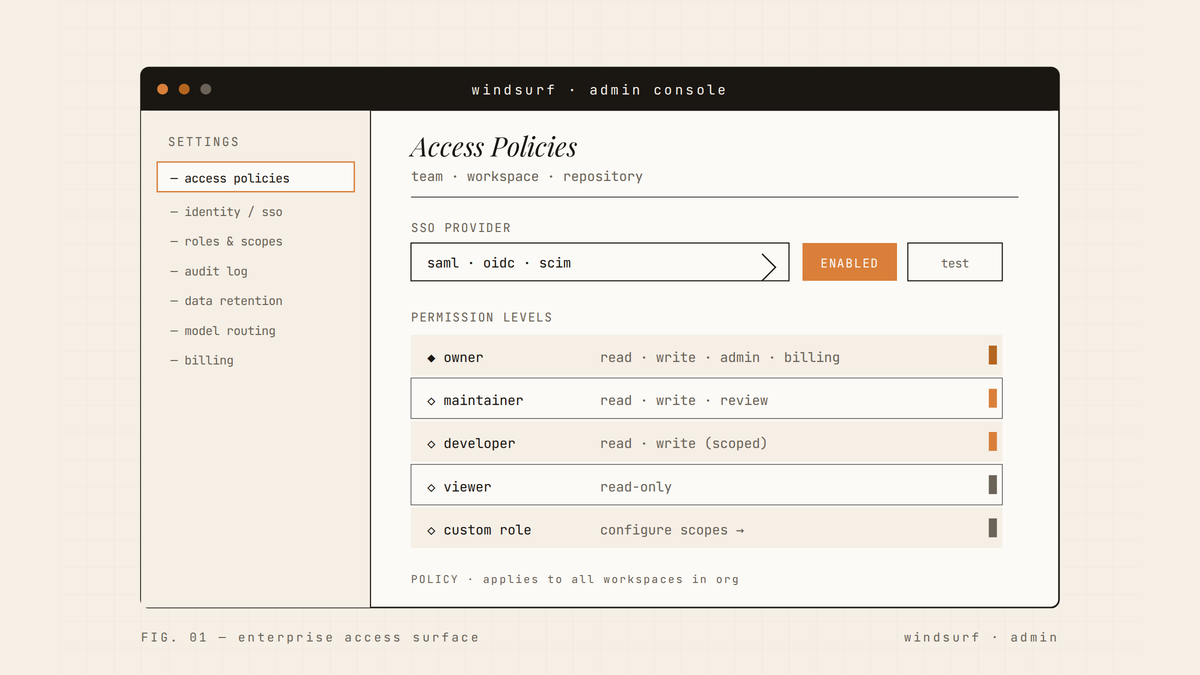Click the dark orange swatch on owner row
The image size is (1200, 675).
(x=993, y=355)
